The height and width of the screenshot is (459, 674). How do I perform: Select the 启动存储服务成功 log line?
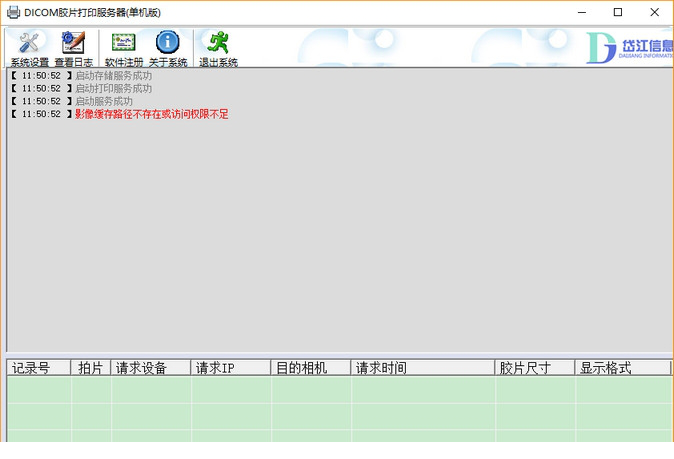(82, 76)
